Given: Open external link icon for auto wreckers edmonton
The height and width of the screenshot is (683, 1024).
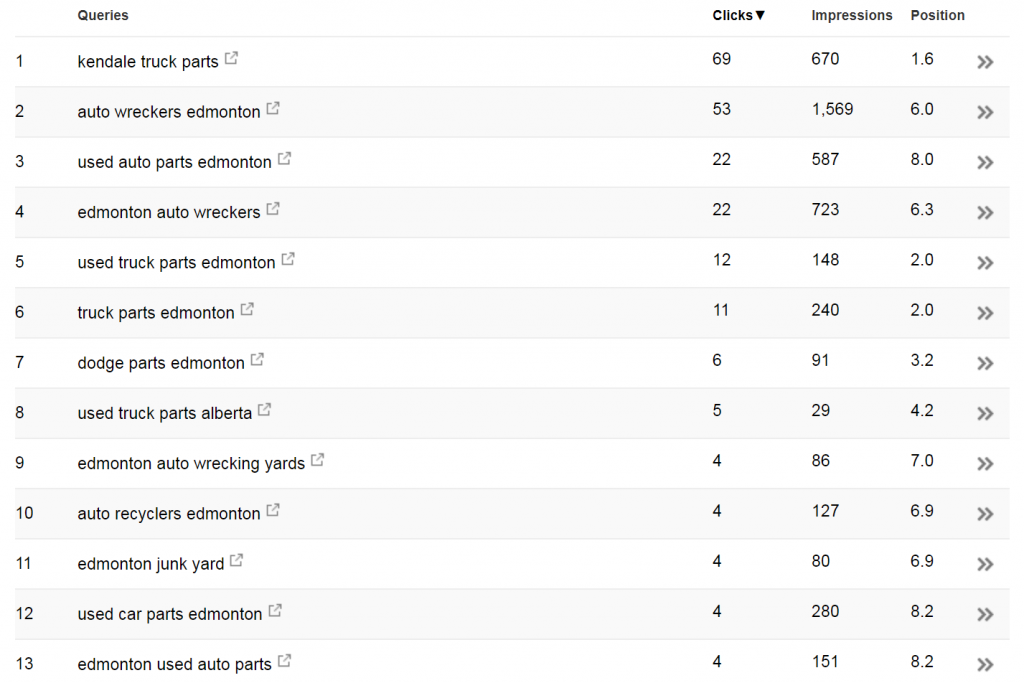Looking at the screenshot, I should 273,108.
